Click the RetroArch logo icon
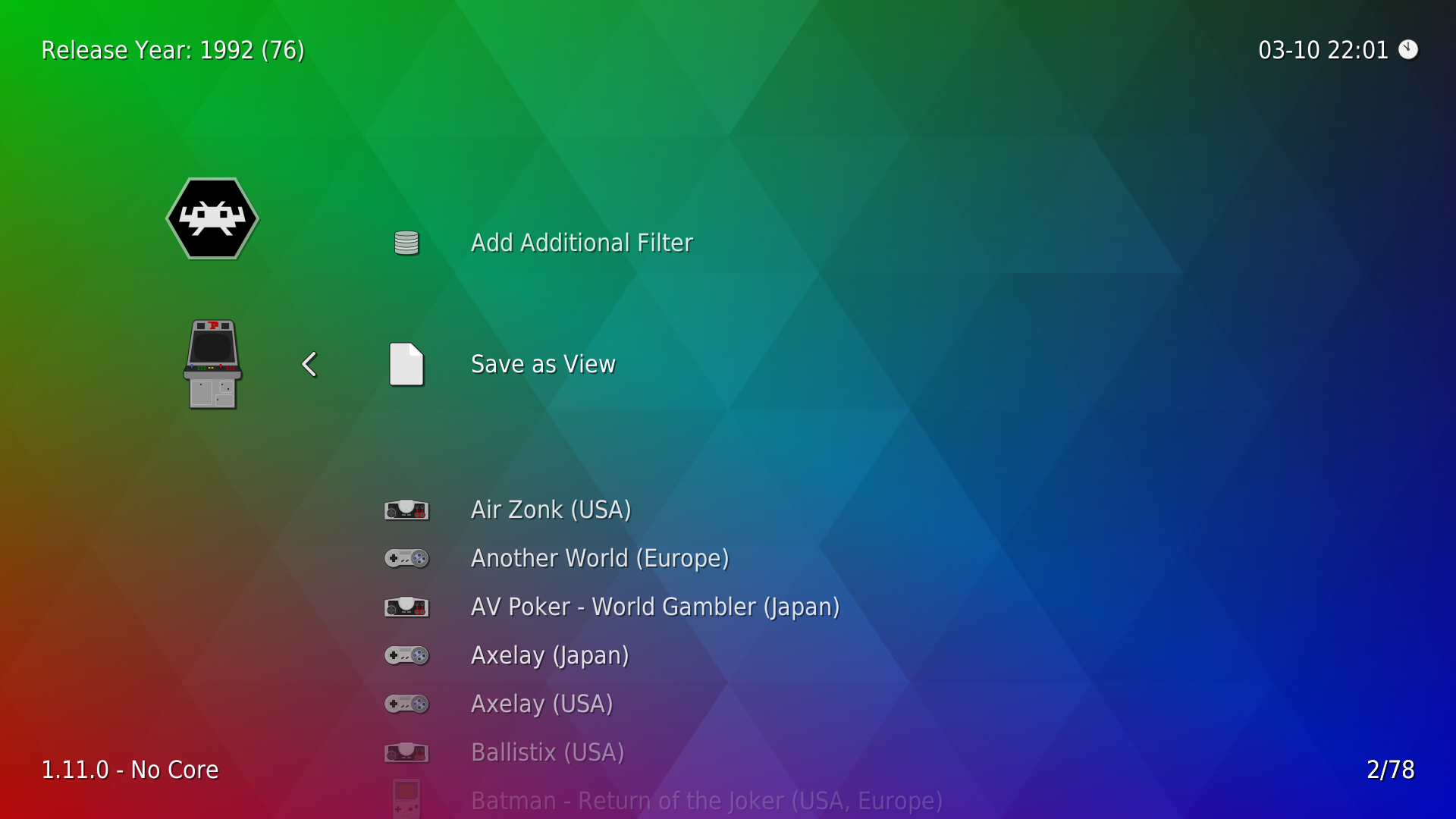This screenshot has width=1456, height=819. click(x=212, y=218)
